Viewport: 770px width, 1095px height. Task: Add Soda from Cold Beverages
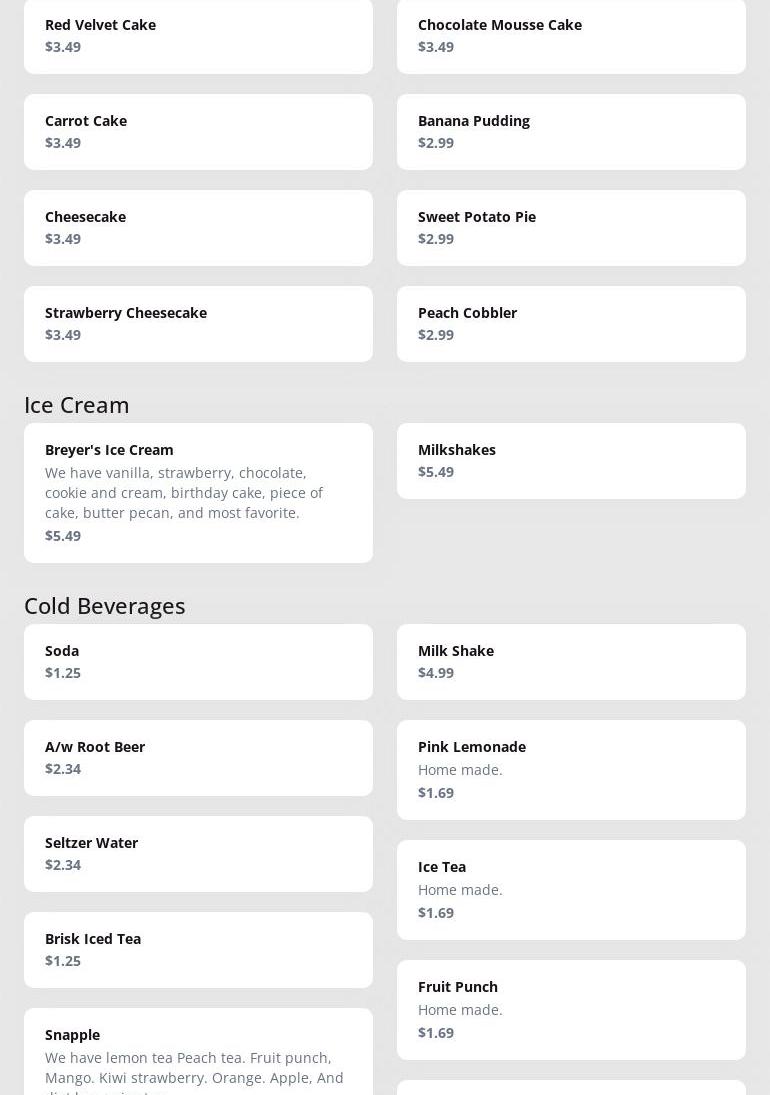(198, 661)
